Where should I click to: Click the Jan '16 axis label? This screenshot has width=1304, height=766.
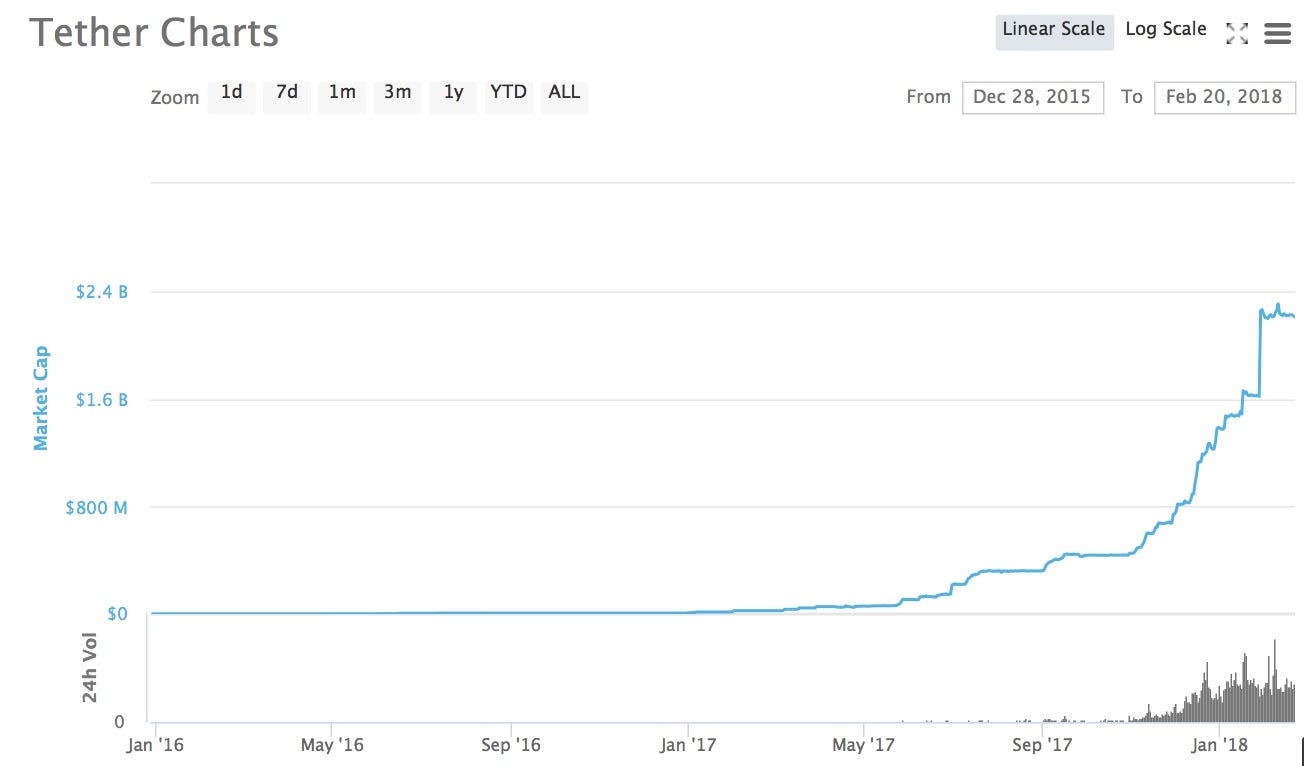pos(155,745)
